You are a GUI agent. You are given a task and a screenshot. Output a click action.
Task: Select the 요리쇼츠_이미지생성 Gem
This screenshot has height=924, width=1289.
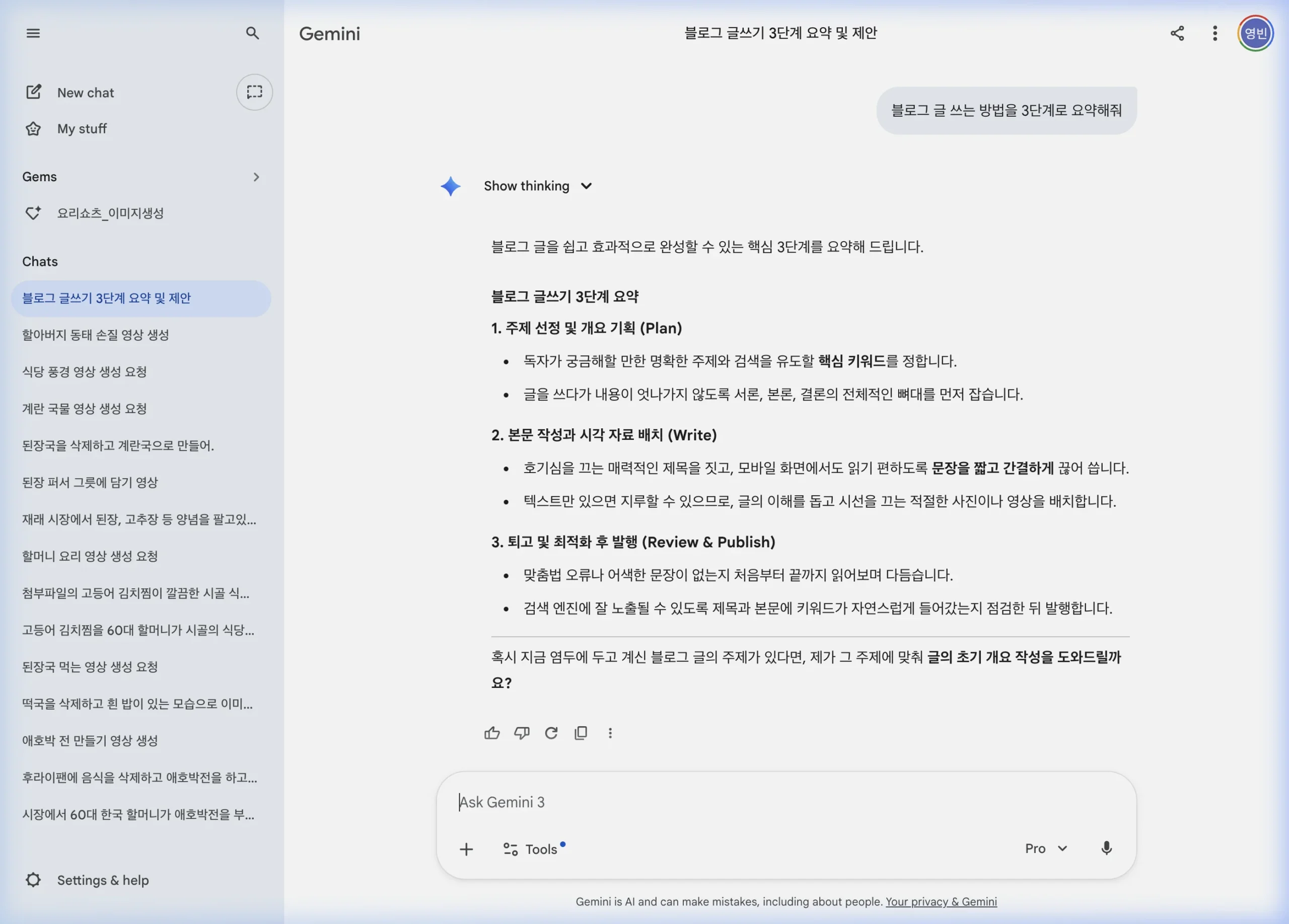111,213
